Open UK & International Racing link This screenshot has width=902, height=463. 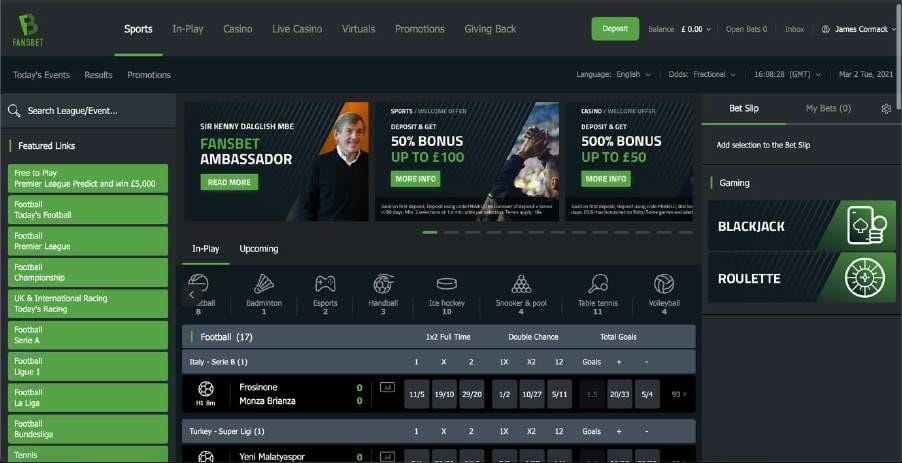(x=88, y=304)
